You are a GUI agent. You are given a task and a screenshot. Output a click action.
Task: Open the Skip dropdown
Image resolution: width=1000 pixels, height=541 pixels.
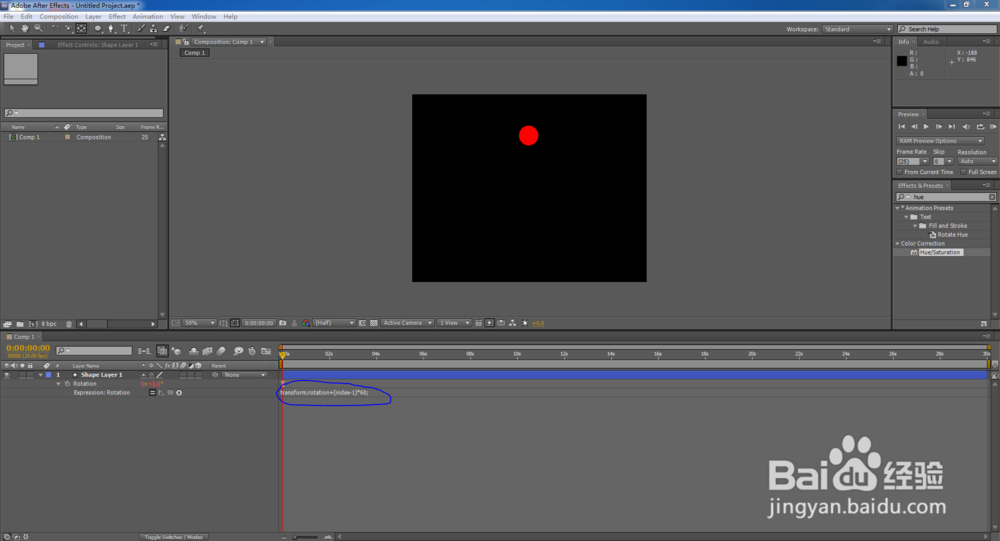pos(949,161)
